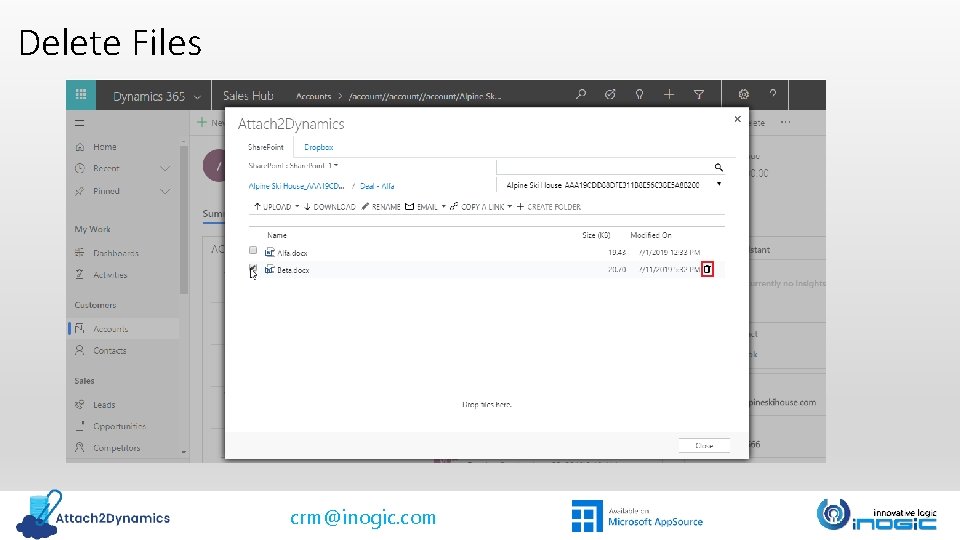960x540 pixels.
Task: Open the help question mark icon
Action: (x=773, y=94)
